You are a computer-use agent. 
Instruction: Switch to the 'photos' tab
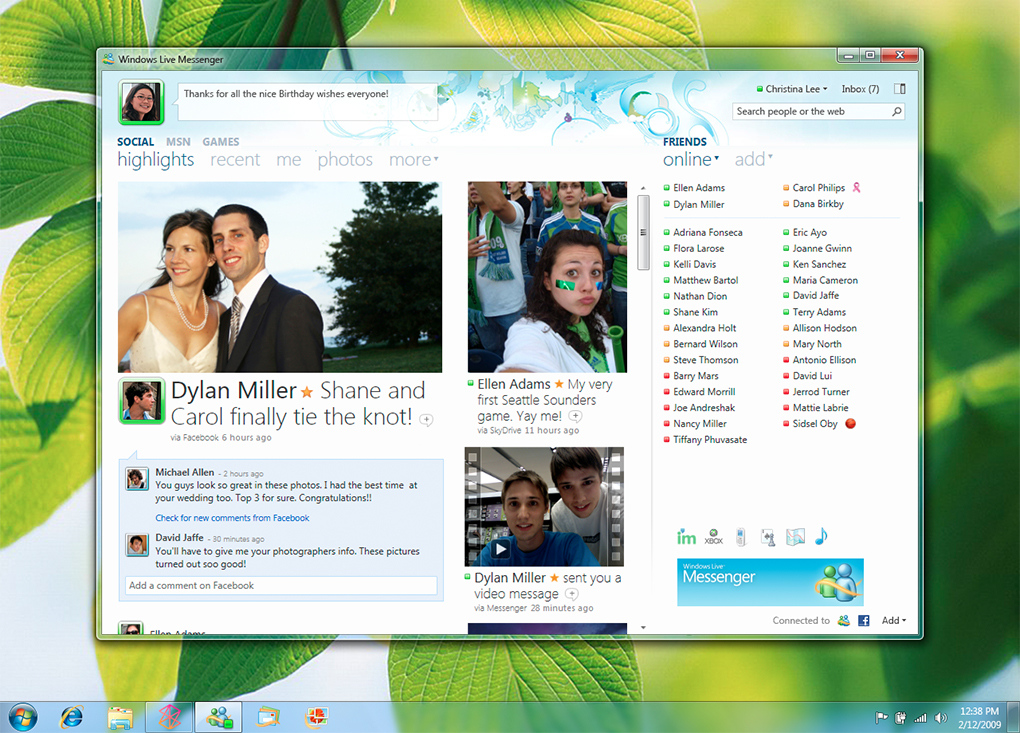[345, 160]
